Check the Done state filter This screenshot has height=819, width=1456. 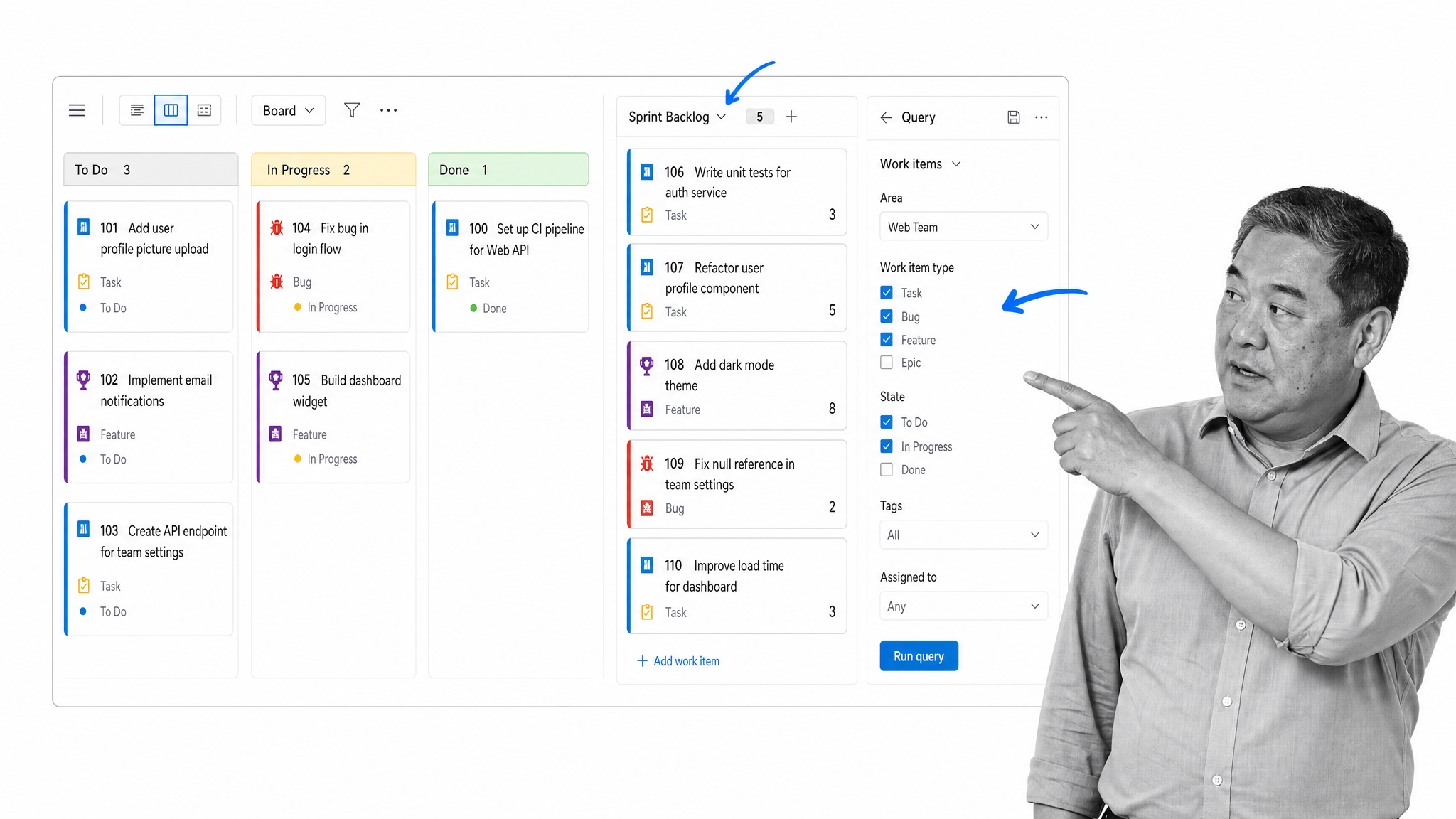pos(887,470)
